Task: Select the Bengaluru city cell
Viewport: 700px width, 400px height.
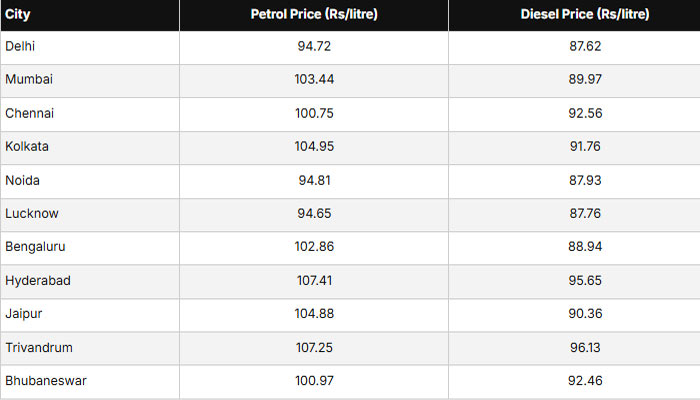Action: tap(35, 247)
